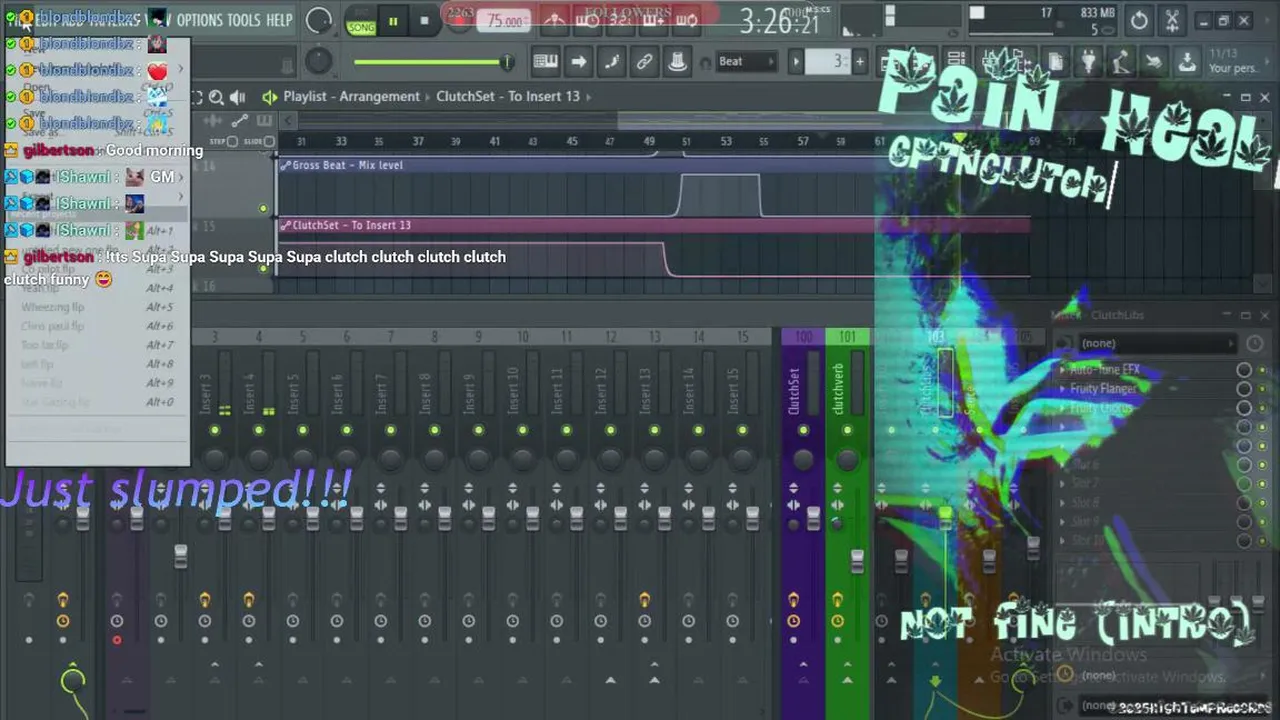This screenshot has width=1280, height=720.
Task: Click the latency clock icon on Insert 8
Action: 425,621
